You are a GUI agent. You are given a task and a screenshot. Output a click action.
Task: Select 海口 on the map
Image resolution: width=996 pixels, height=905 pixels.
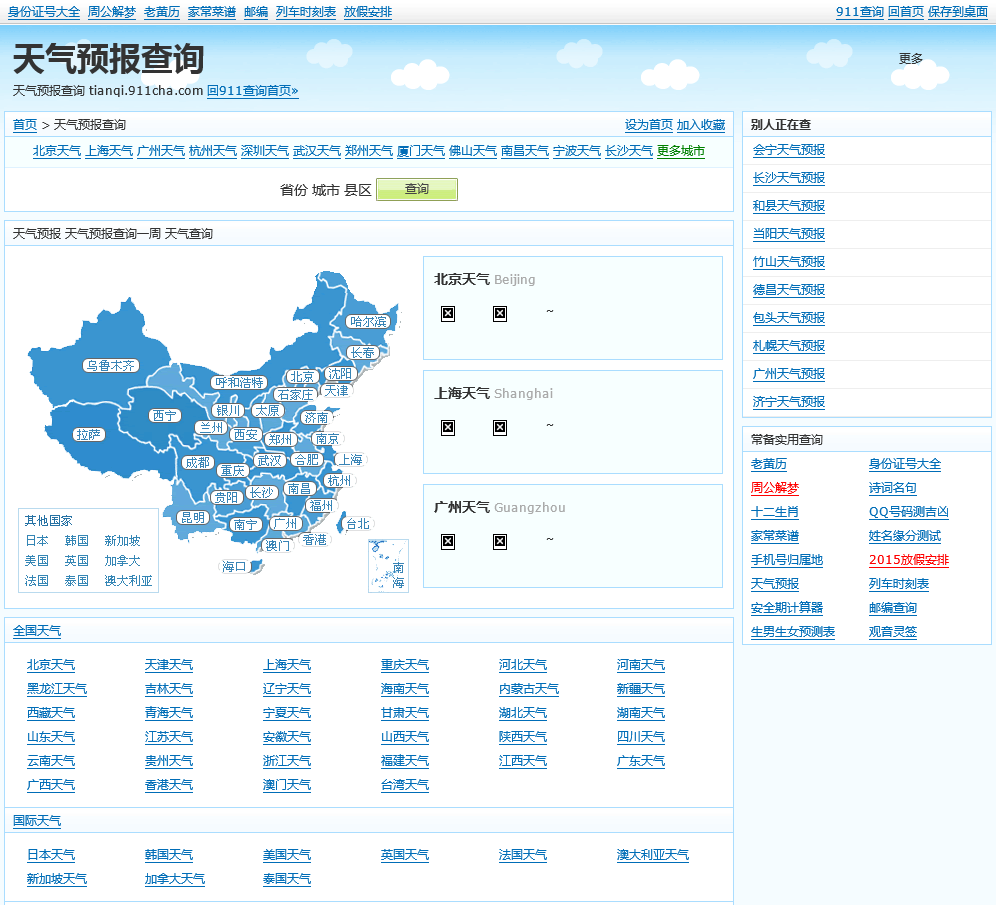234,566
